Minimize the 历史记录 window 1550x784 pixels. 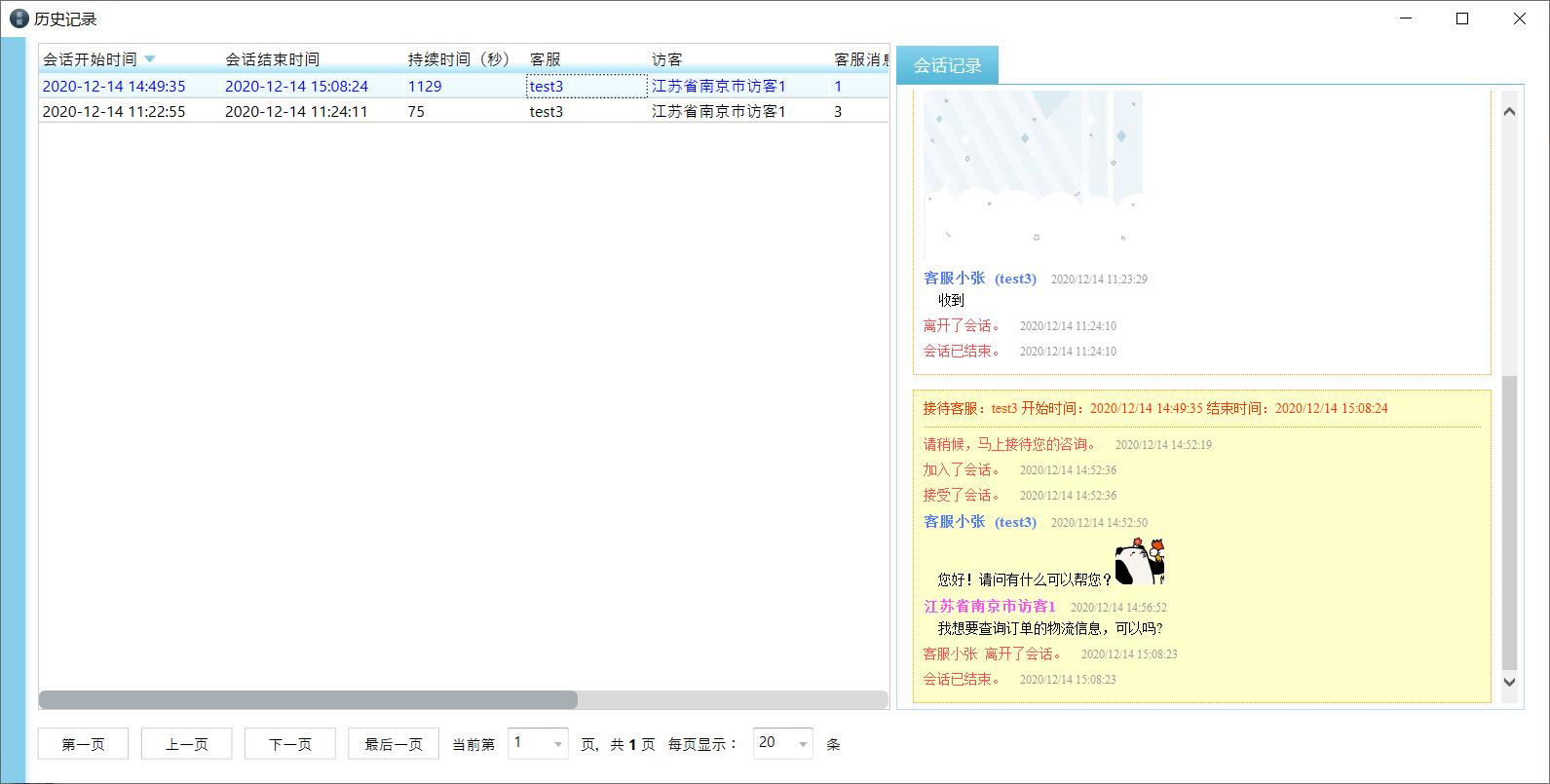coord(1406,19)
